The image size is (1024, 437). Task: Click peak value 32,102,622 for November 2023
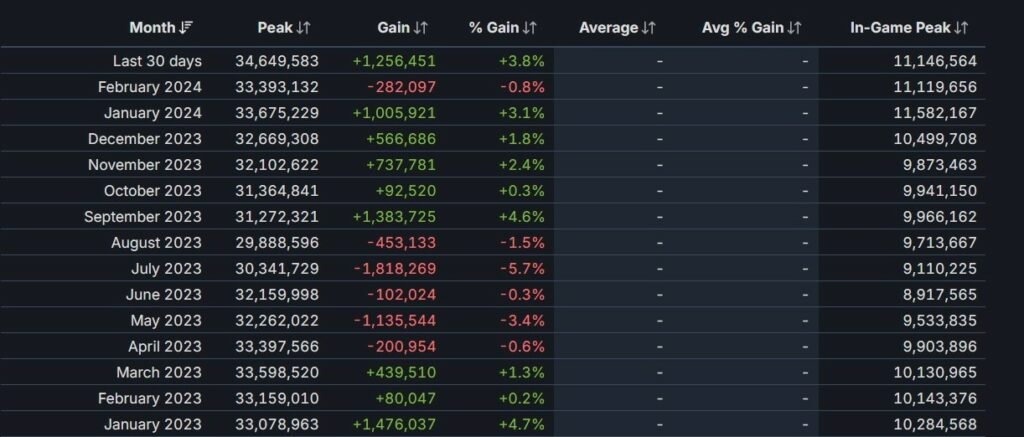pos(277,165)
